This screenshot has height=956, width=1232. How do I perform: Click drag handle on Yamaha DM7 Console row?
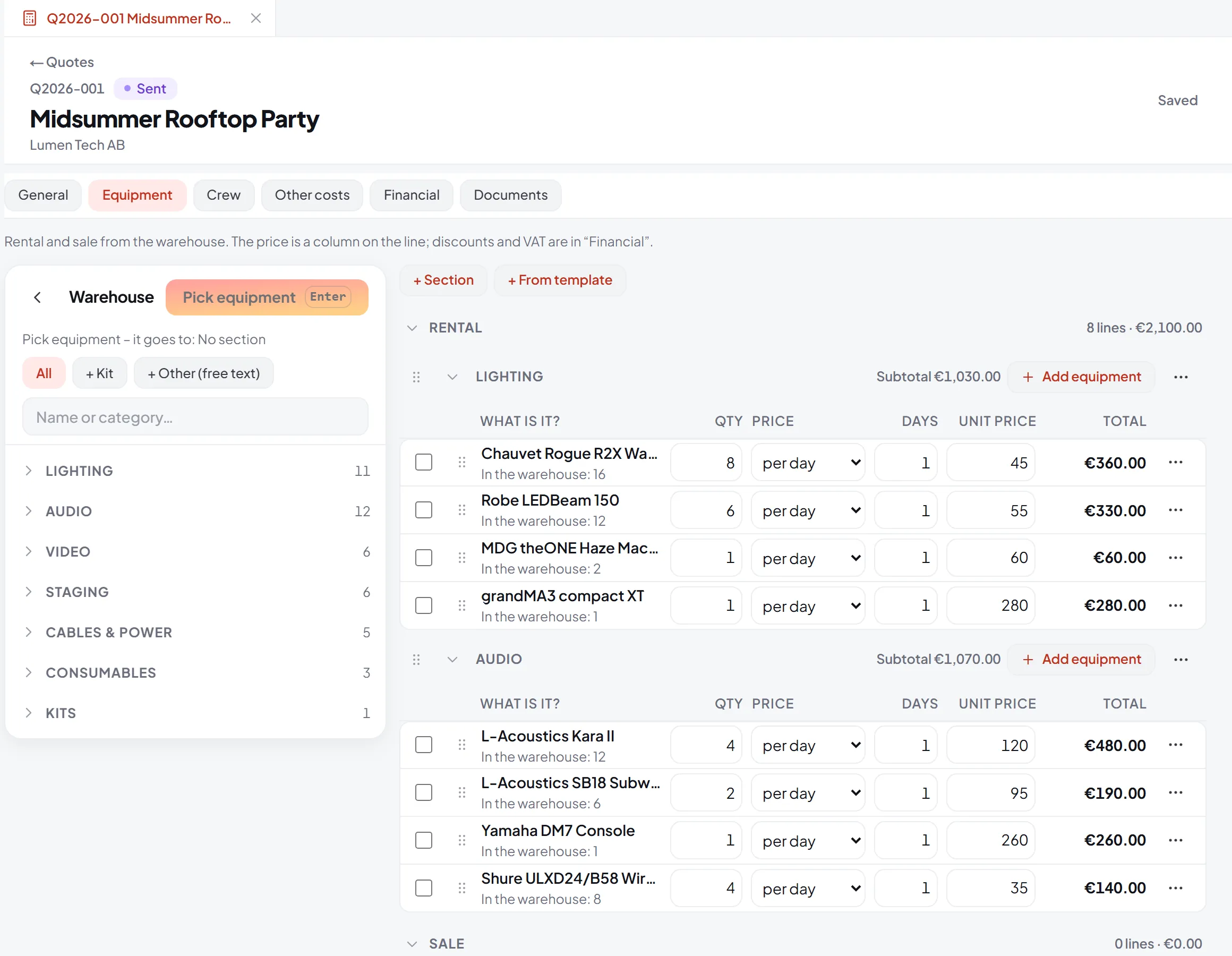(x=462, y=840)
